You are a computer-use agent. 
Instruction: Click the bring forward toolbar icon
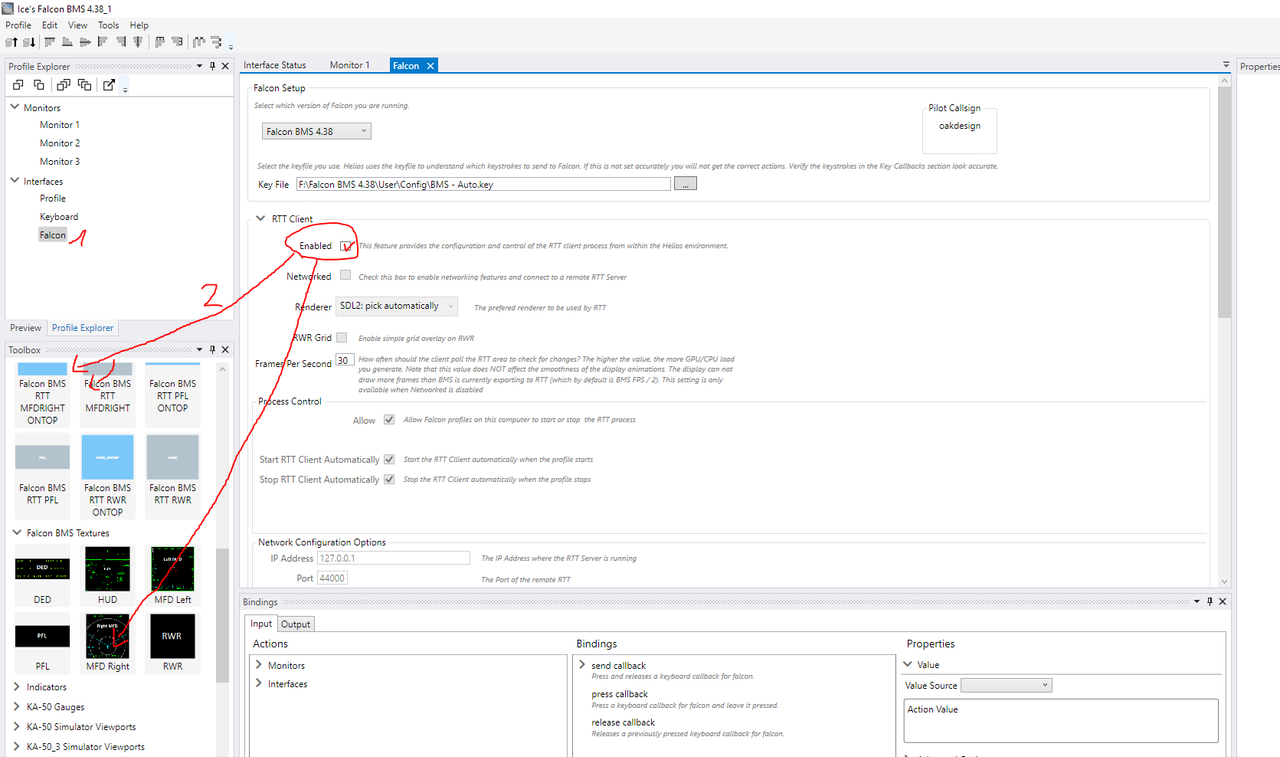[12, 42]
